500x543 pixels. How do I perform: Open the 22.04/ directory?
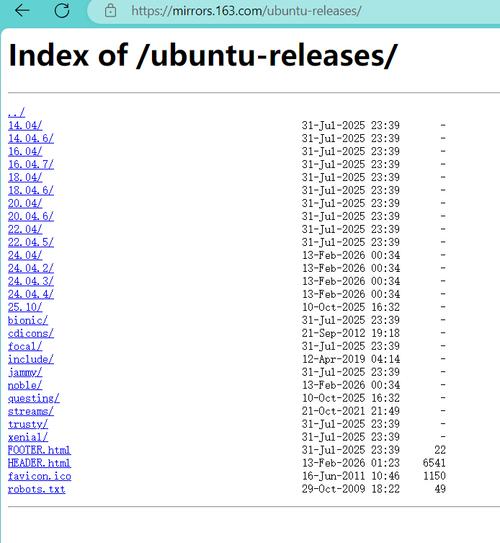click(25, 229)
